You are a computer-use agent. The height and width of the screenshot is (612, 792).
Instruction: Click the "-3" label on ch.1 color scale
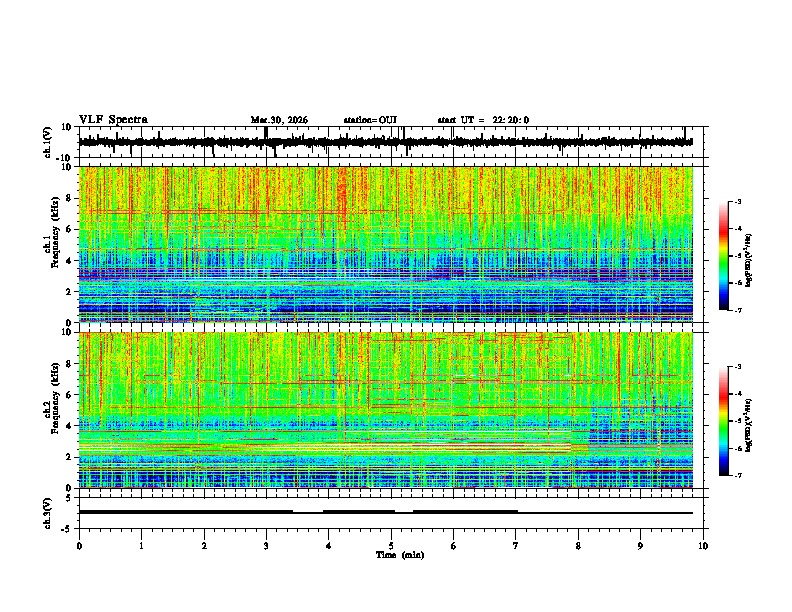click(x=738, y=202)
